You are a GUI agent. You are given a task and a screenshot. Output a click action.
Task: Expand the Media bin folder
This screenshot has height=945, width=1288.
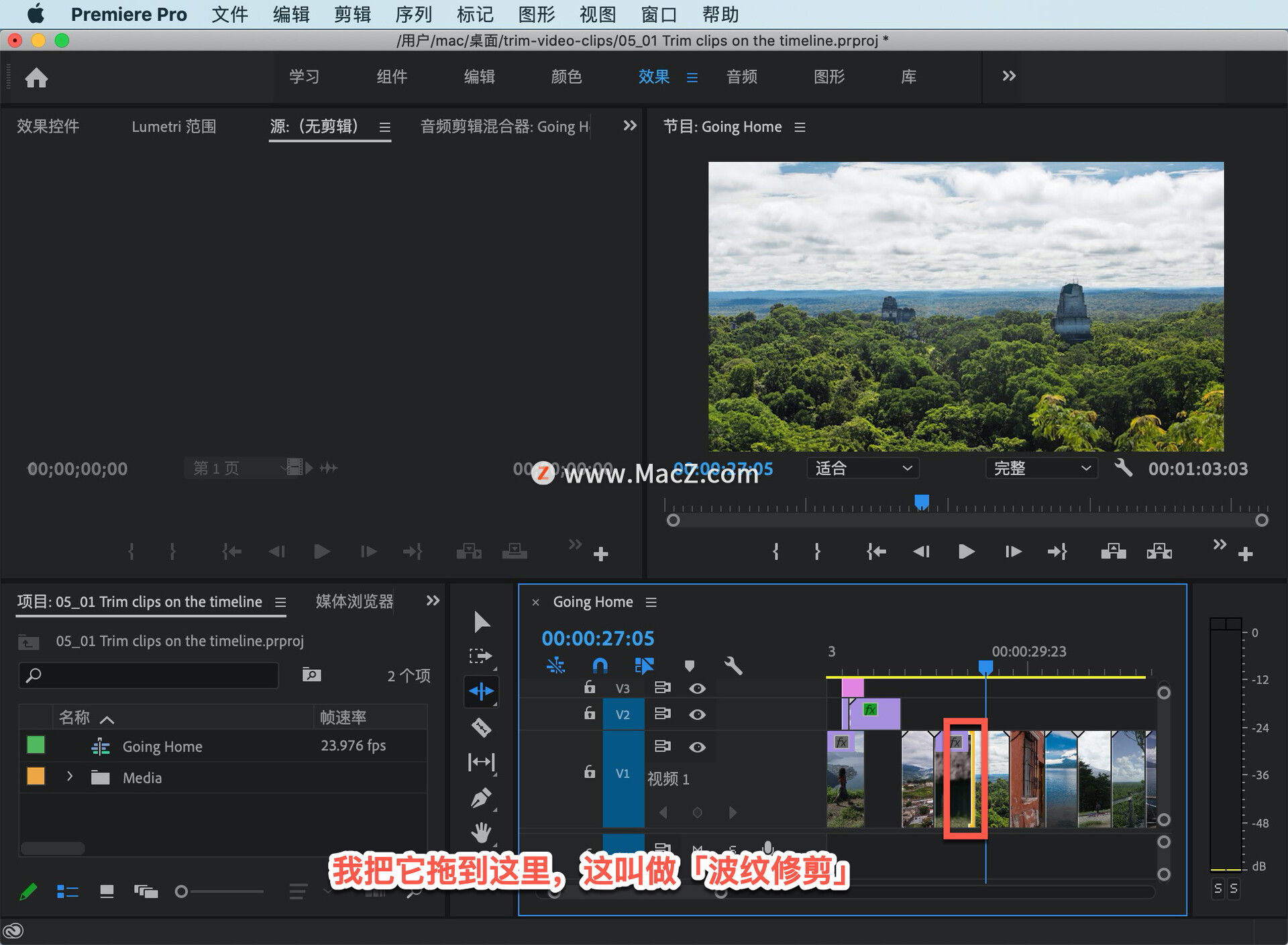[70, 777]
